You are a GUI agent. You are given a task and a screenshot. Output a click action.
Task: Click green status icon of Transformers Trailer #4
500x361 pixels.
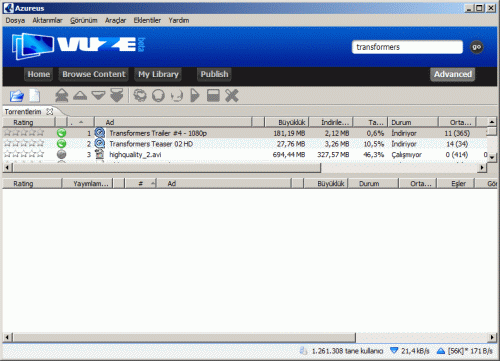(x=61, y=133)
